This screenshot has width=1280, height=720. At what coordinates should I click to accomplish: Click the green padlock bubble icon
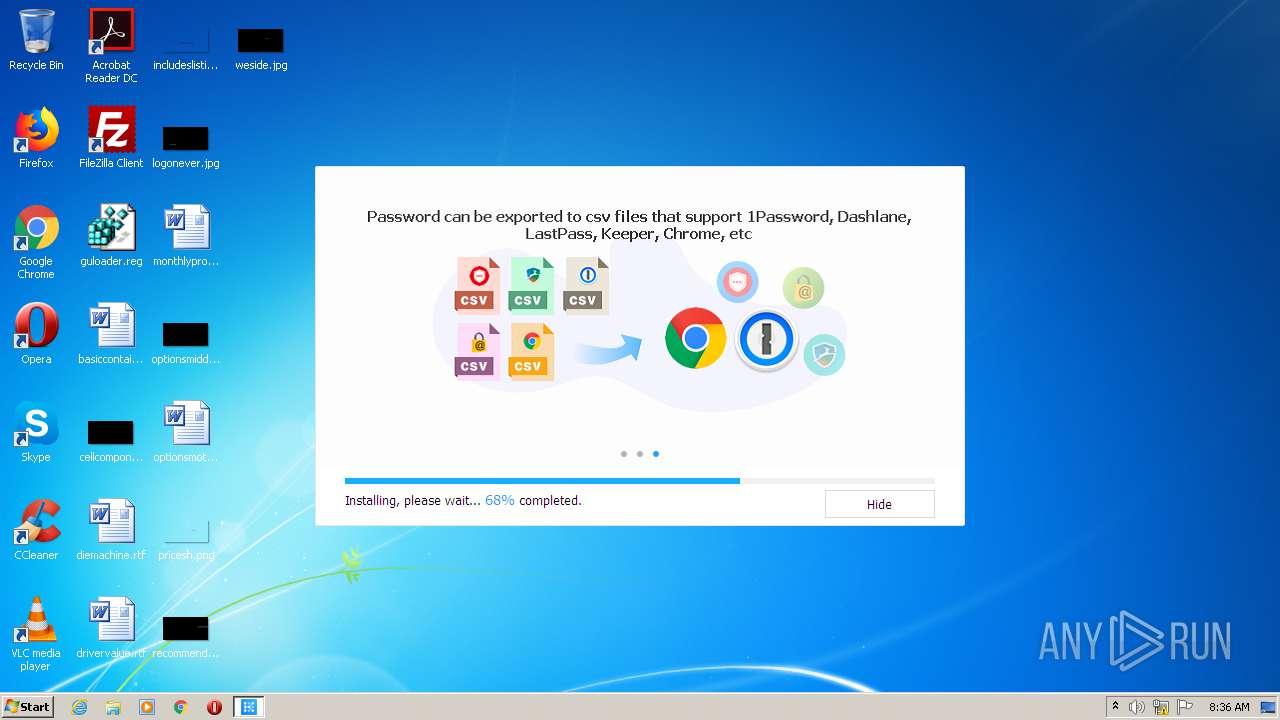click(803, 288)
